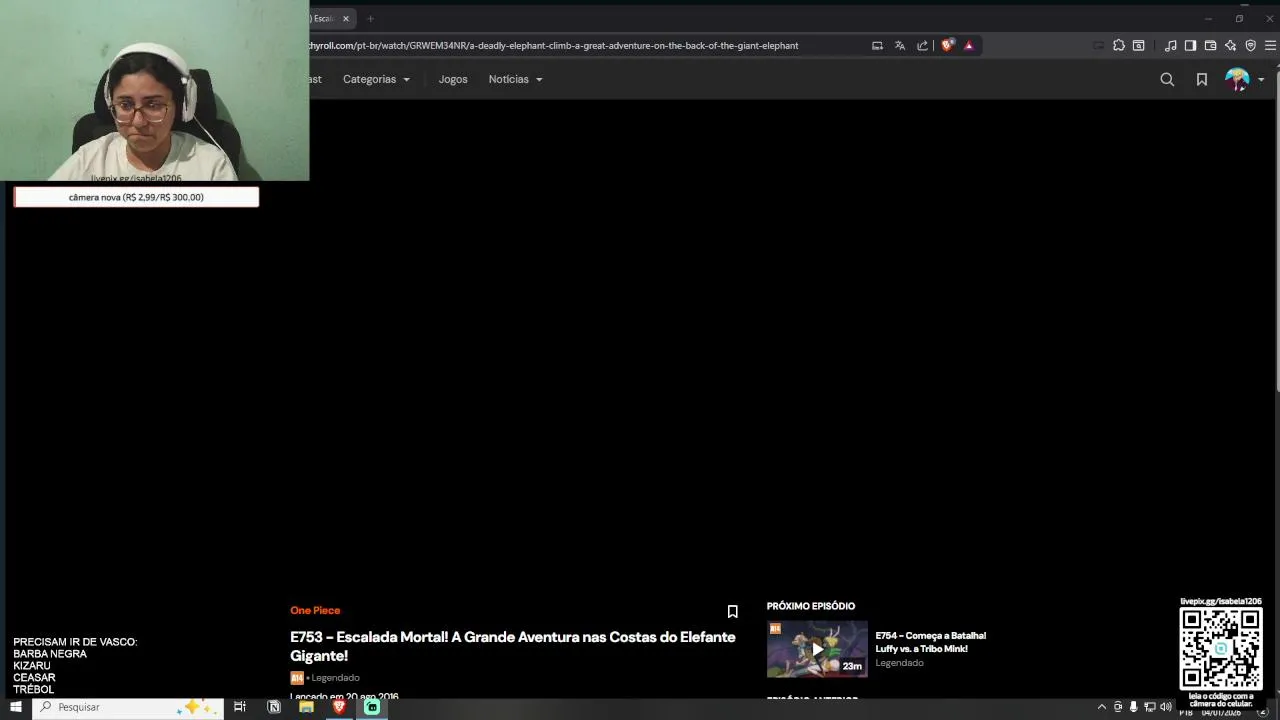Click the Brave Shields lion icon
Viewport: 1280px width, 720px height.
point(947,45)
